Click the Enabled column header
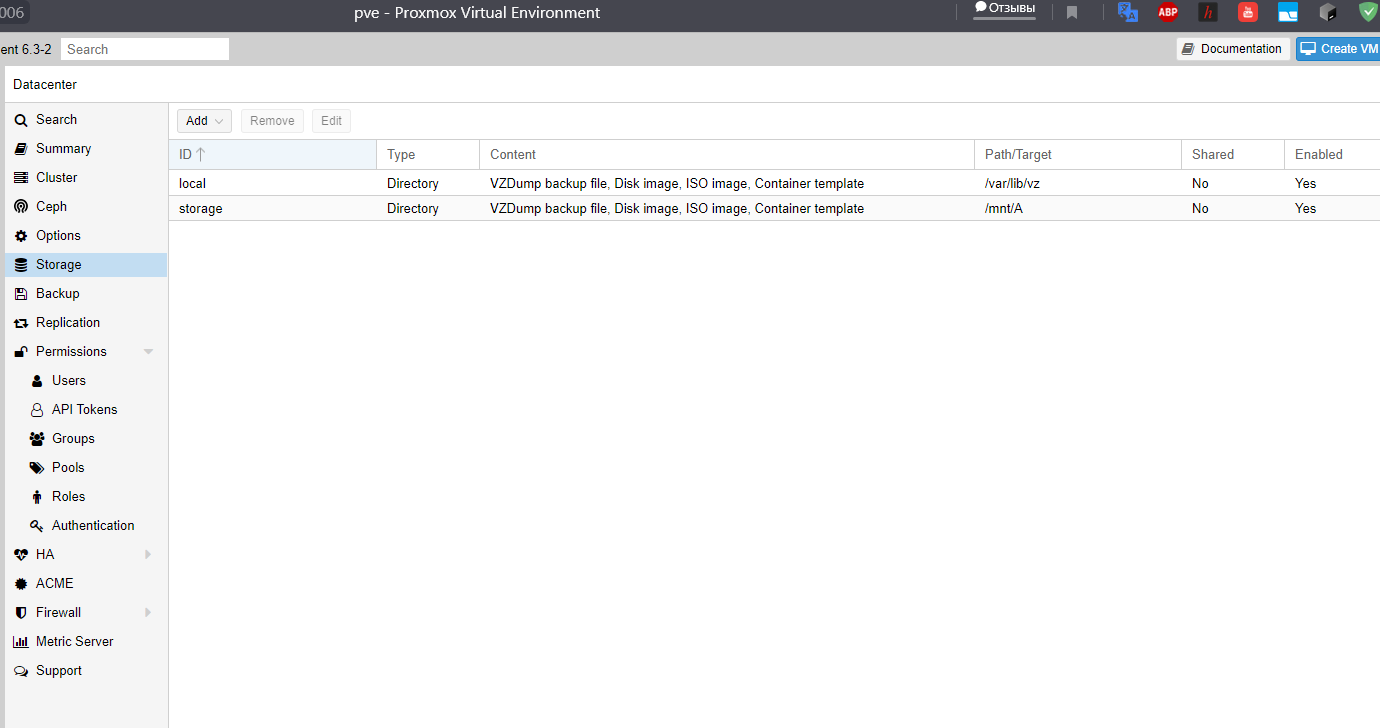The width and height of the screenshot is (1380, 728). coord(1332,155)
